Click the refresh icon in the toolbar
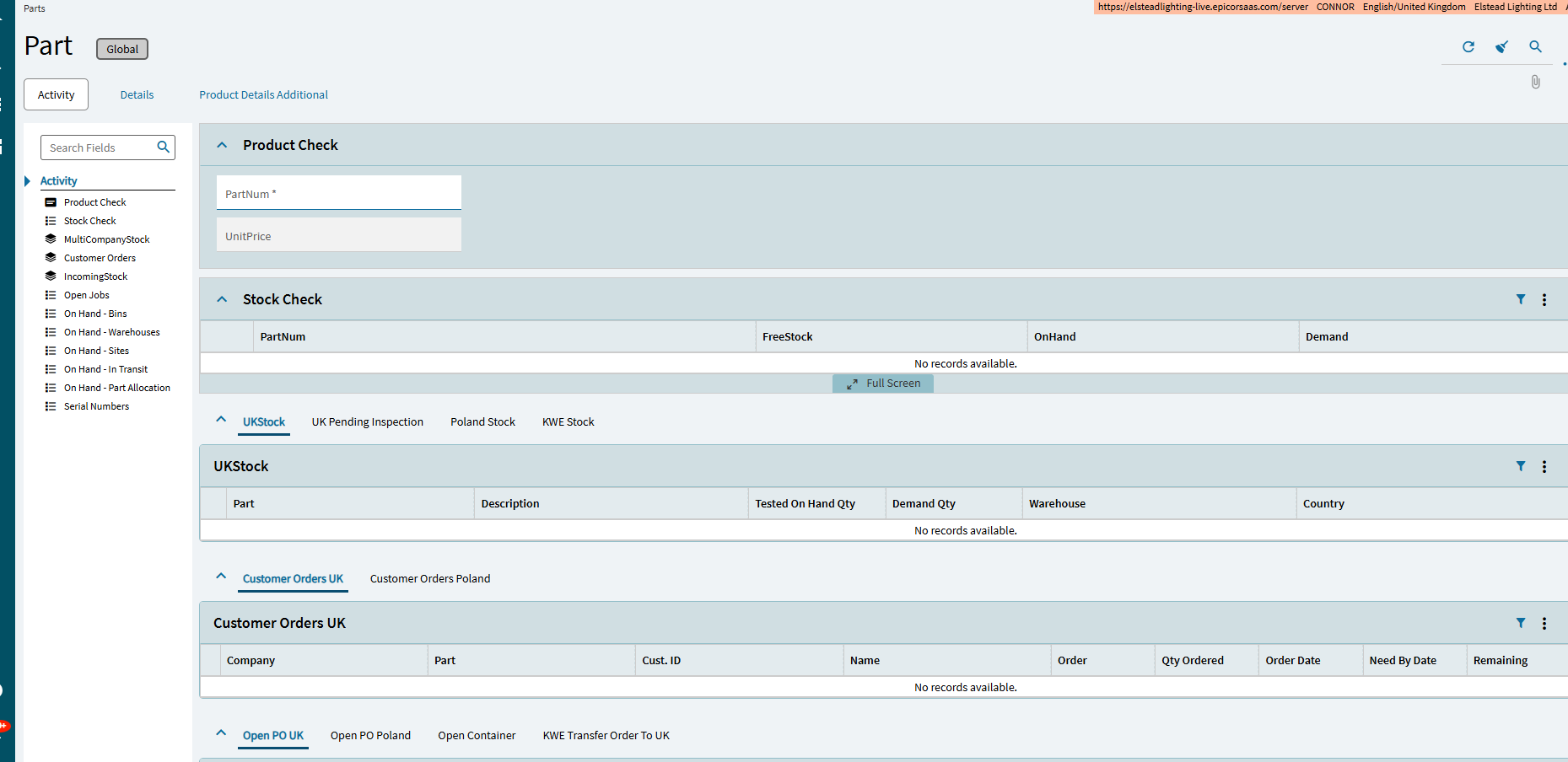Screen dimensions: 1568x762 point(1468,47)
